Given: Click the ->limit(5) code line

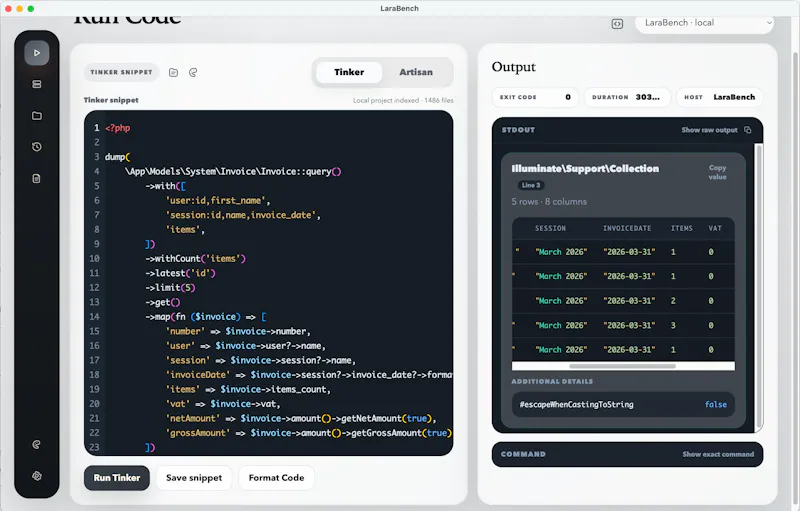Looking at the screenshot, I should click(x=170, y=288).
